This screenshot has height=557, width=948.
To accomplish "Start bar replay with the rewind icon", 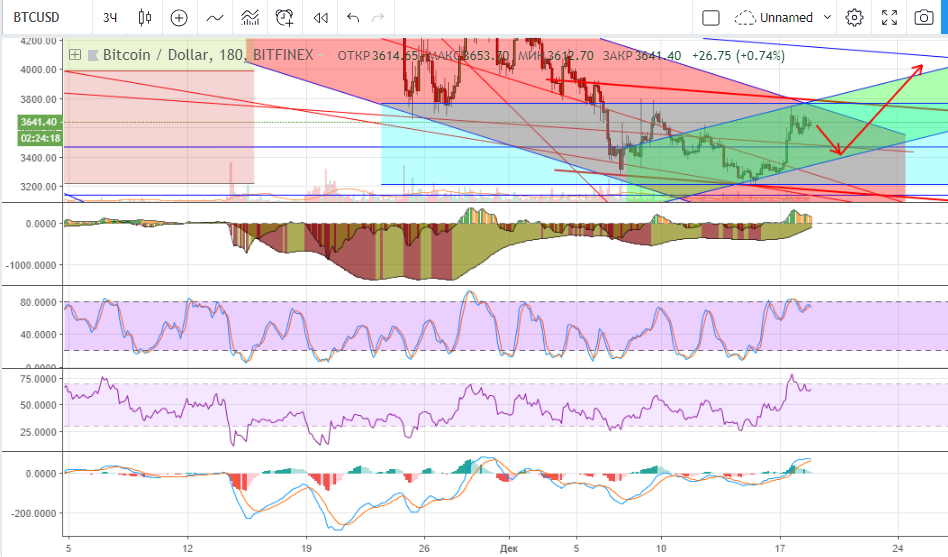I will [x=320, y=17].
